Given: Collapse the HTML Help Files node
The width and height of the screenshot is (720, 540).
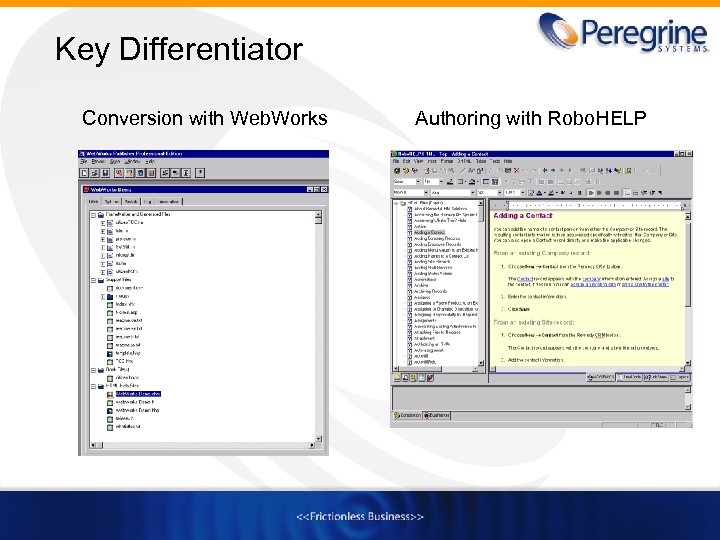Looking at the screenshot, I should pyautogui.click(x=93, y=386).
